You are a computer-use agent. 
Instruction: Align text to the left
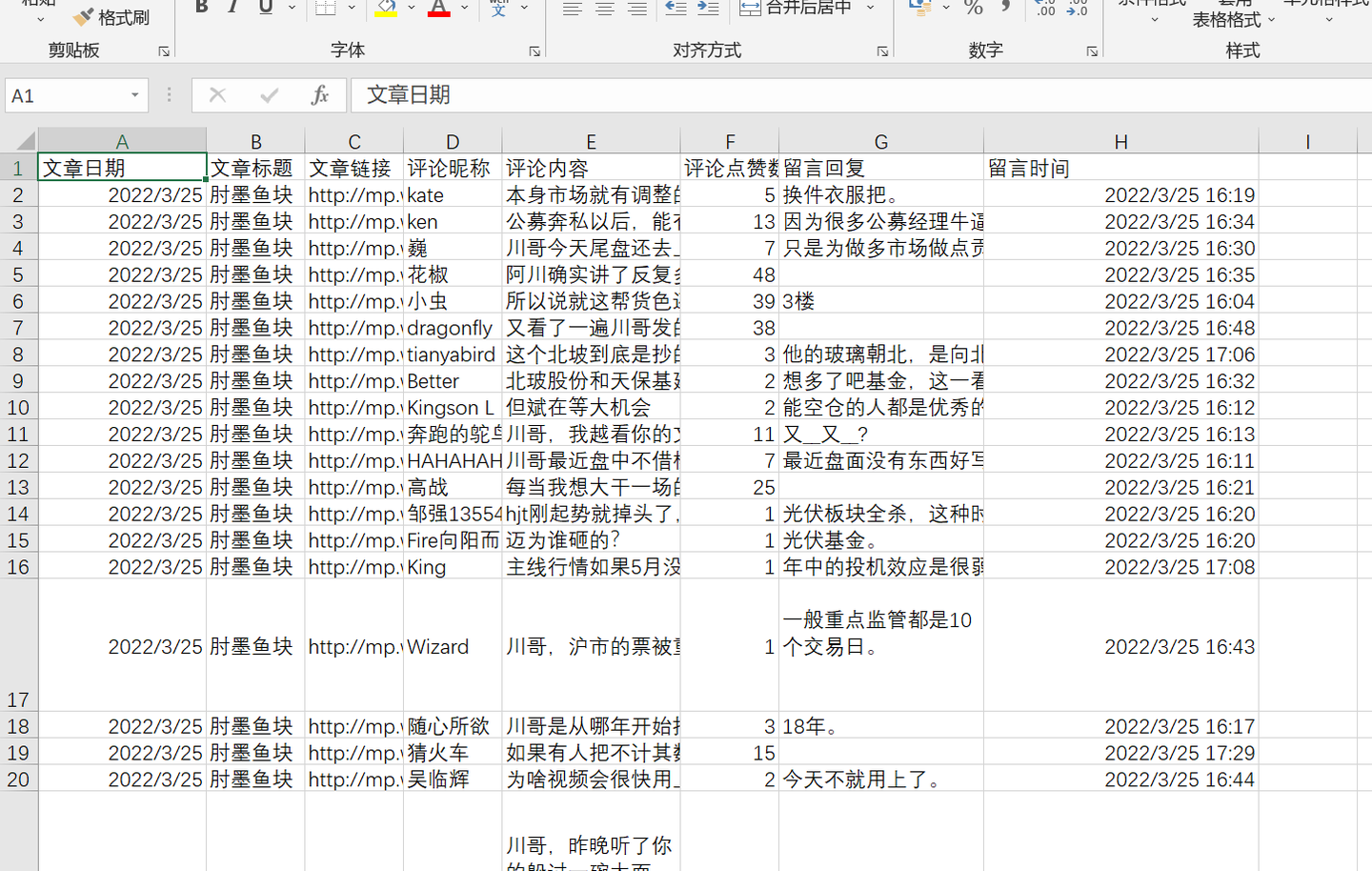click(572, 8)
